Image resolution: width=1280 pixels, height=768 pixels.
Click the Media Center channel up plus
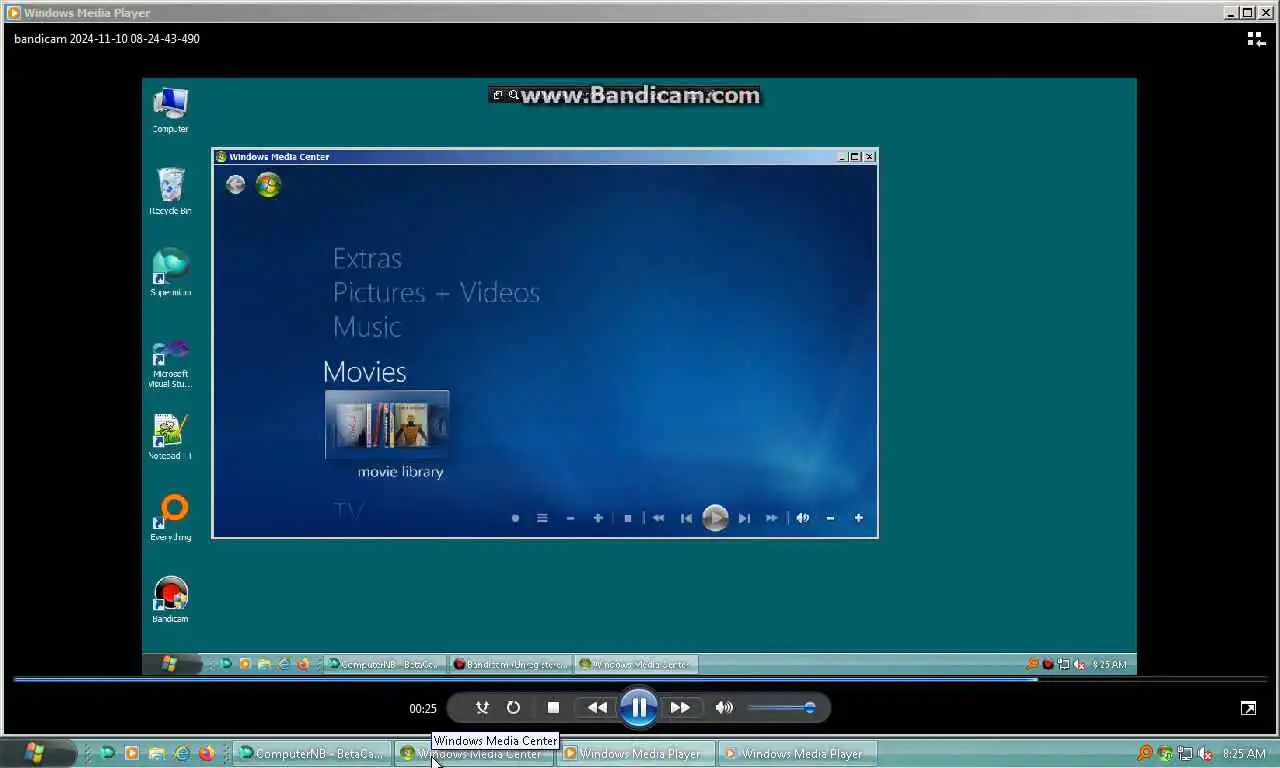tap(598, 518)
